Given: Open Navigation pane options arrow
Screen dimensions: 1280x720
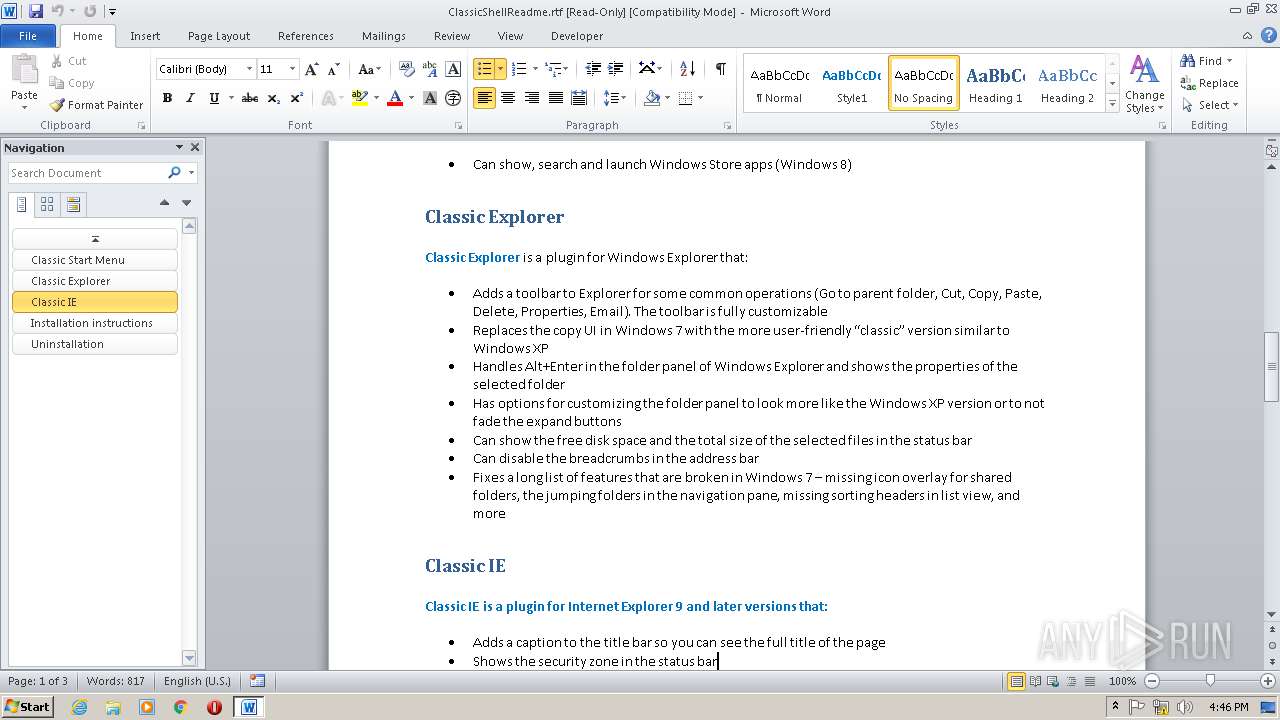Looking at the screenshot, I should pyautogui.click(x=179, y=147).
